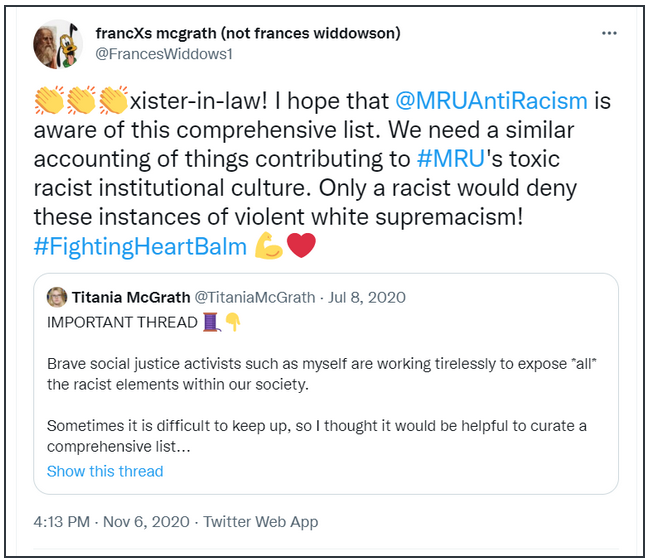Open francXs mcgrath display name profile
Image resolution: width=647 pixels, height=558 pixels.
point(249,33)
